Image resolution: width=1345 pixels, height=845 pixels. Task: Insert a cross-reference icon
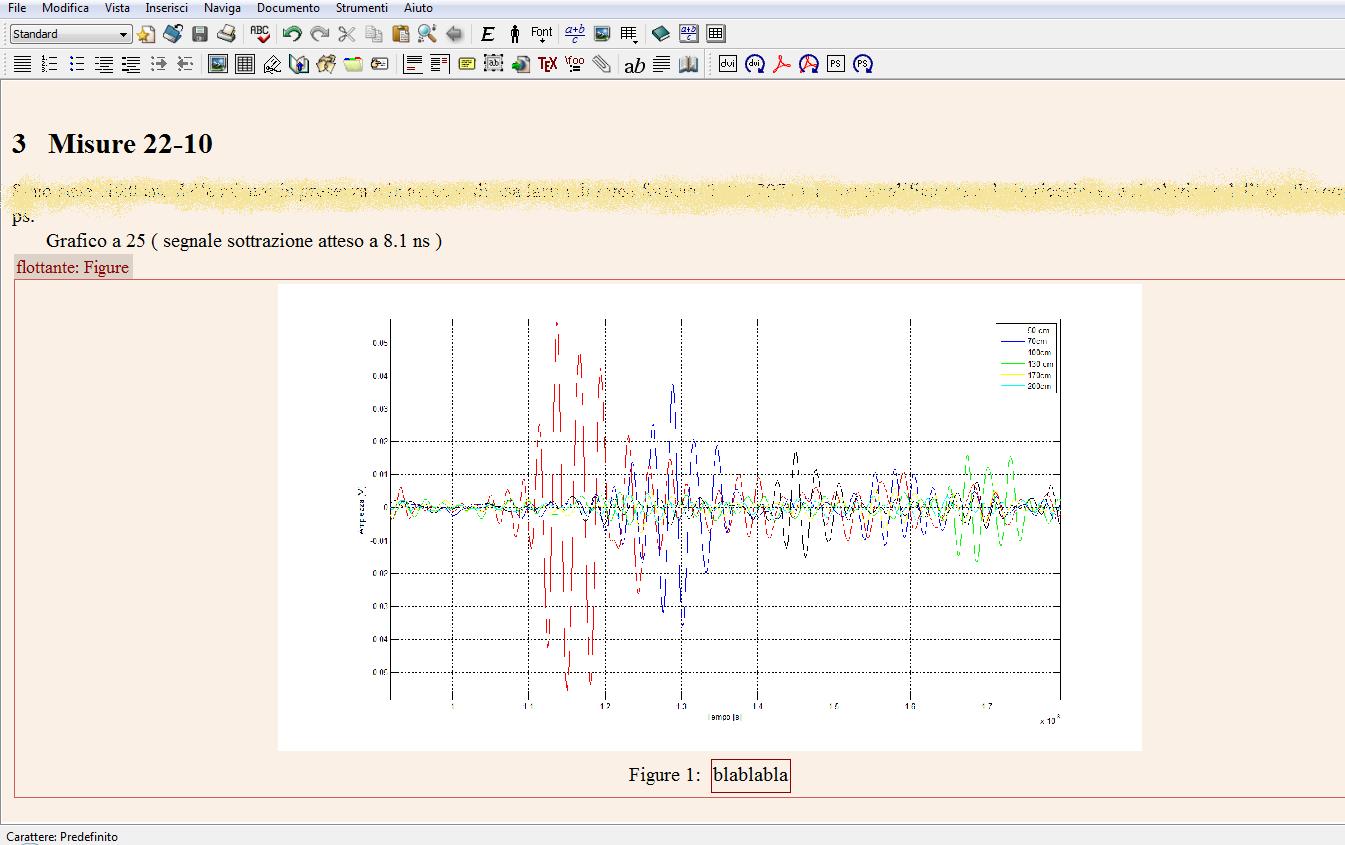[x=299, y=64]
